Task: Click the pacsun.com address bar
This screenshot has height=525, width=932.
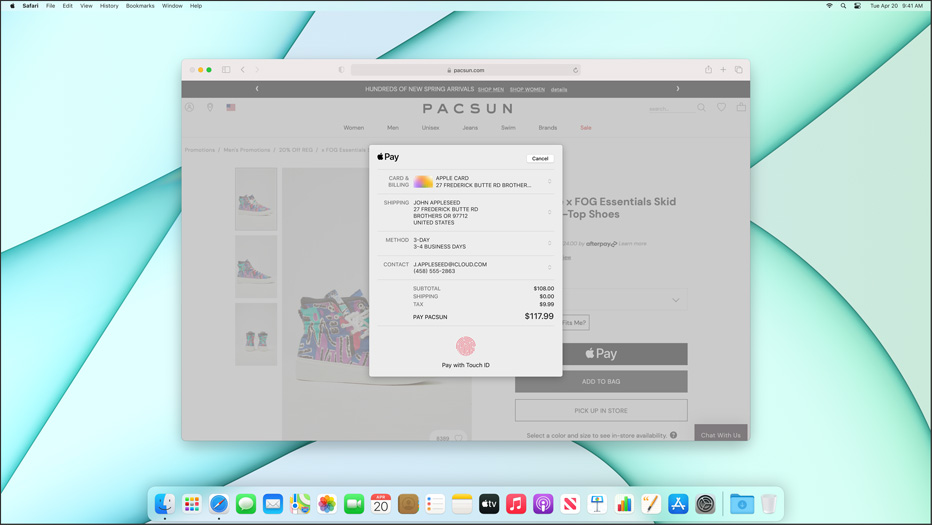Action: (465, 70)
